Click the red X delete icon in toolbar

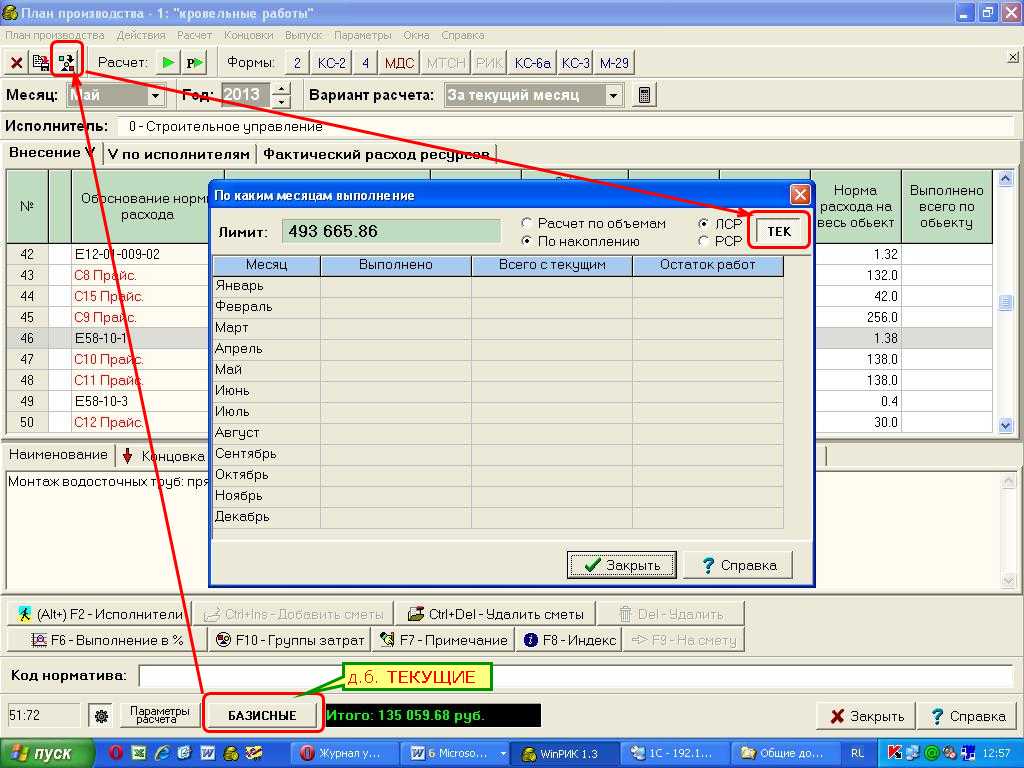[16, 63]
